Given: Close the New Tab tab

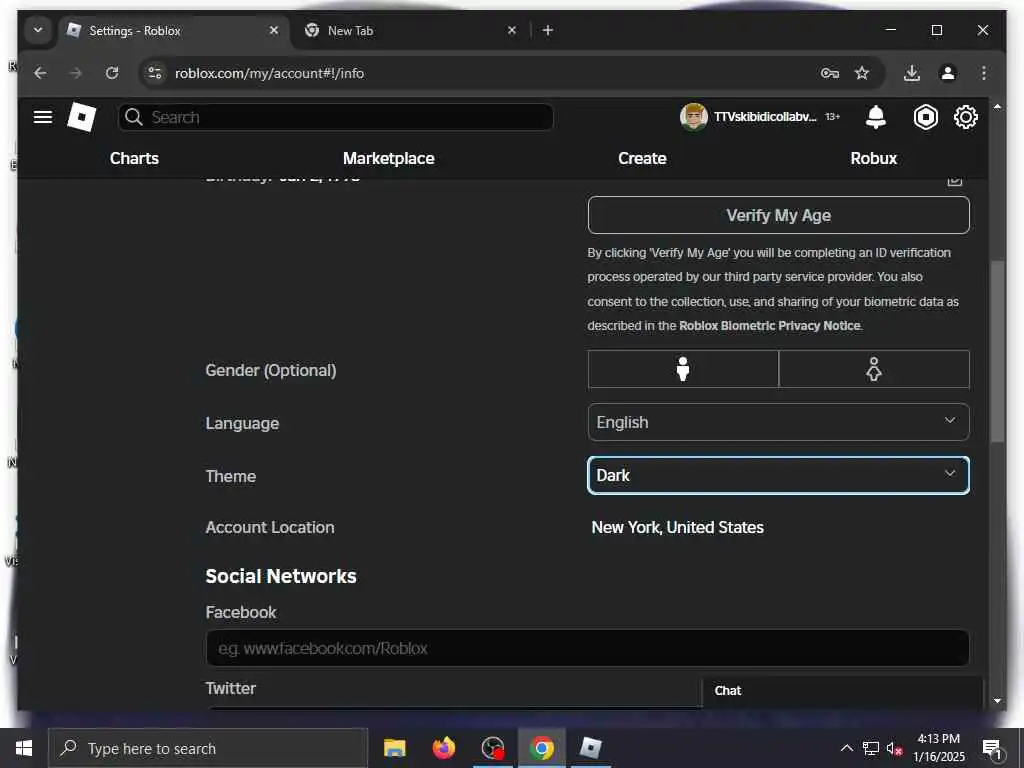Looking at the screenshot, I should [512, 30].
